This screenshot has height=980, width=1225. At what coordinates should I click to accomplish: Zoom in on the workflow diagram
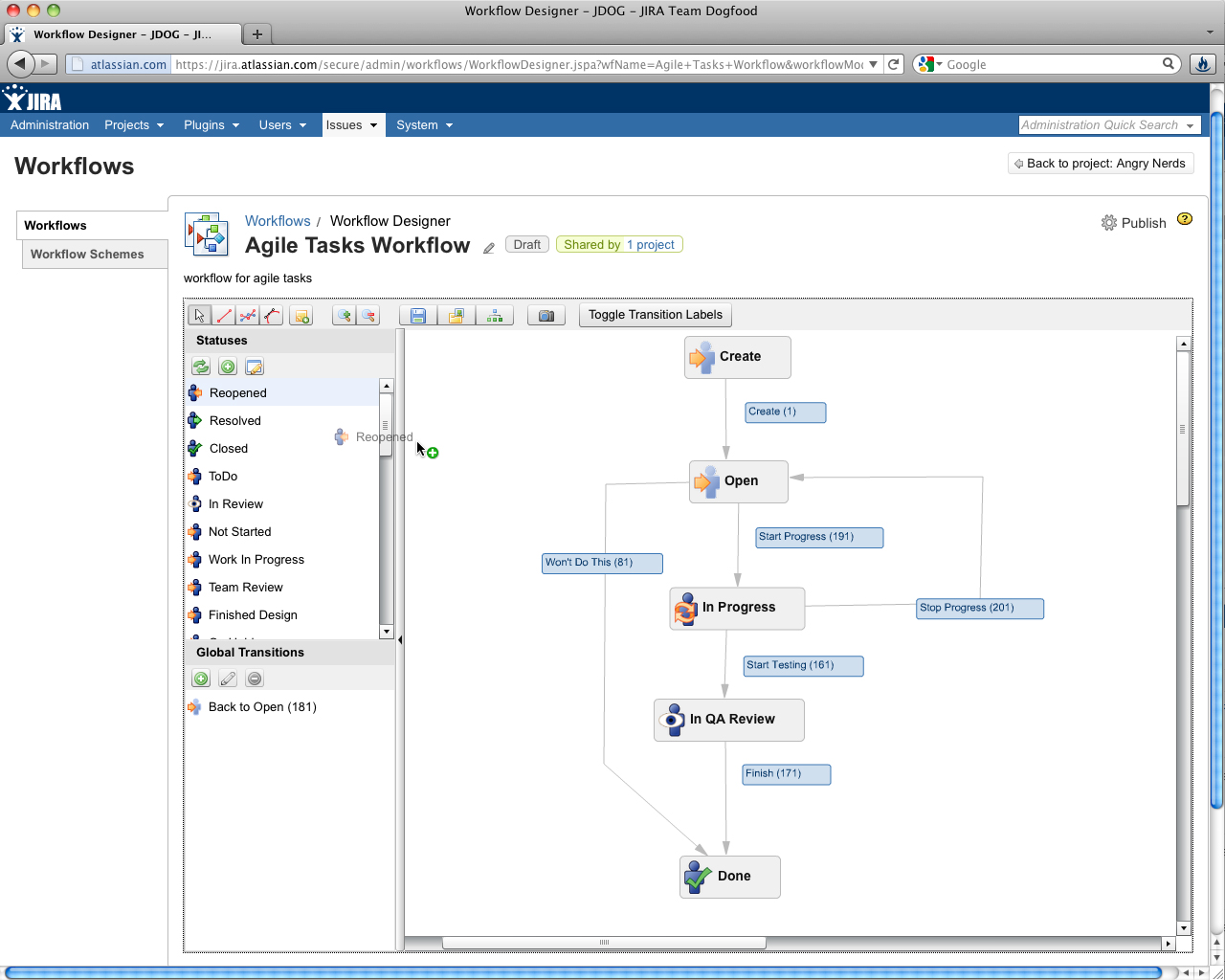pyautogui.click(x=344, y=315)
